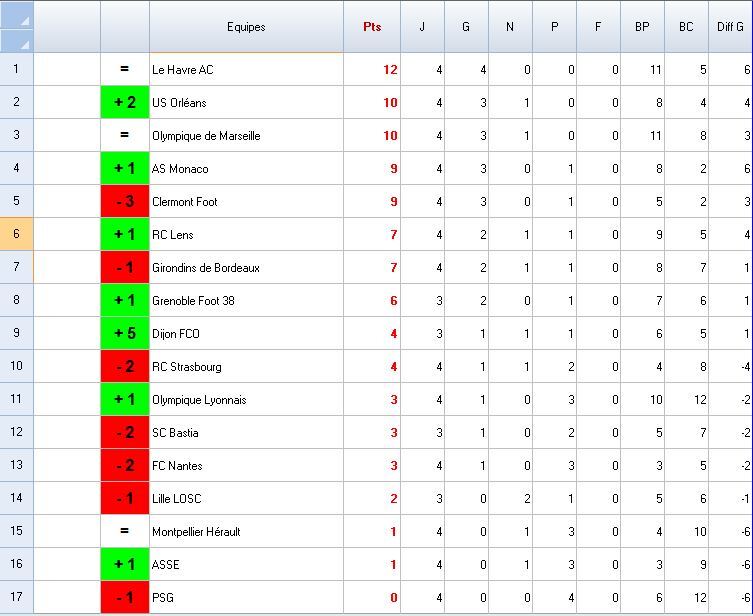753x616 pixels.
Task: Click the red -3 cell for Clermont Foot
Action: point(125,201)
